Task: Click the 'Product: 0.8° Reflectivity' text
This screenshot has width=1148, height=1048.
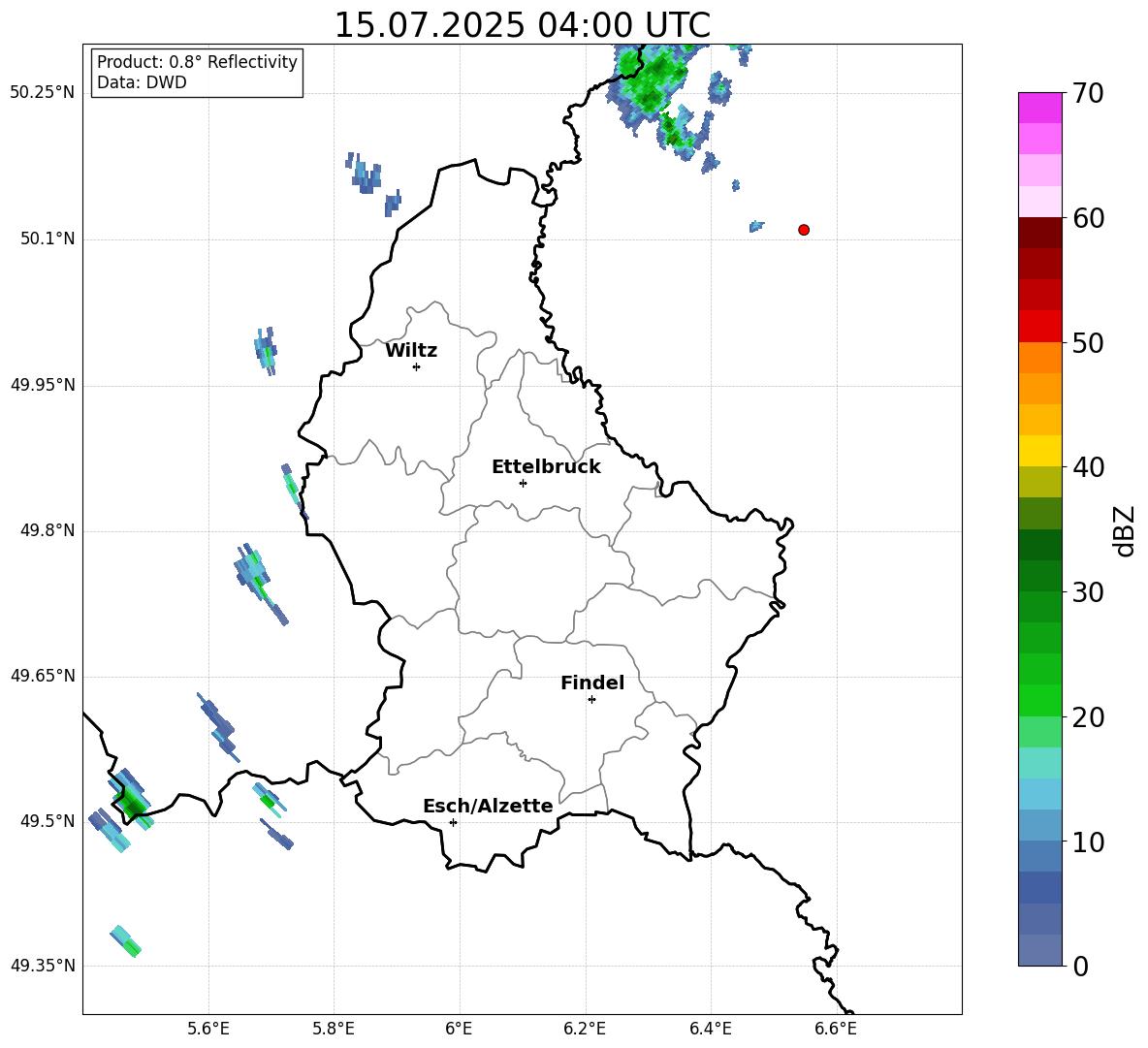Action: (x=197, y=62)
